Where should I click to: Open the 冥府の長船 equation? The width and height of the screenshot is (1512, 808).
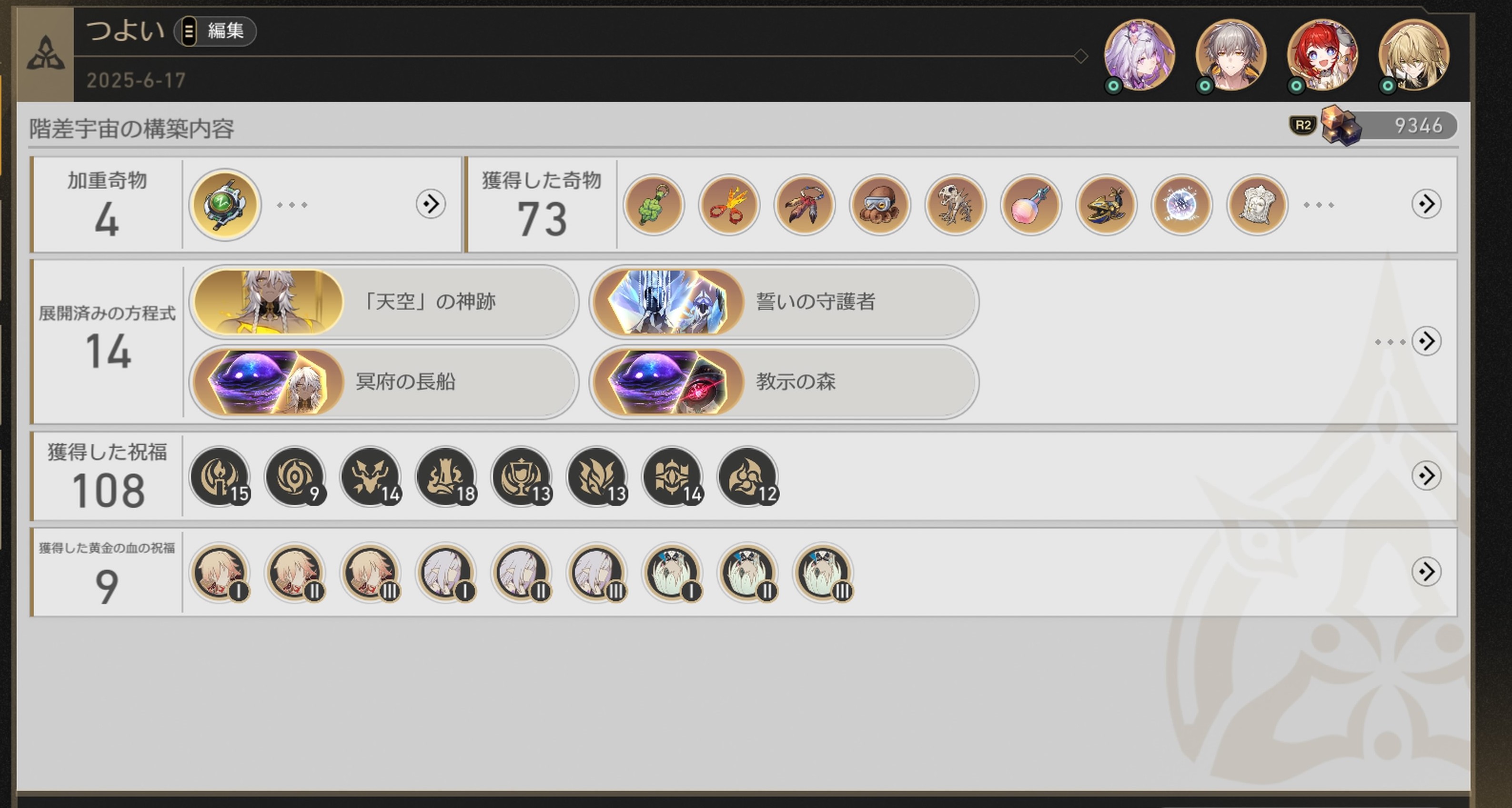tap(384, 382)
